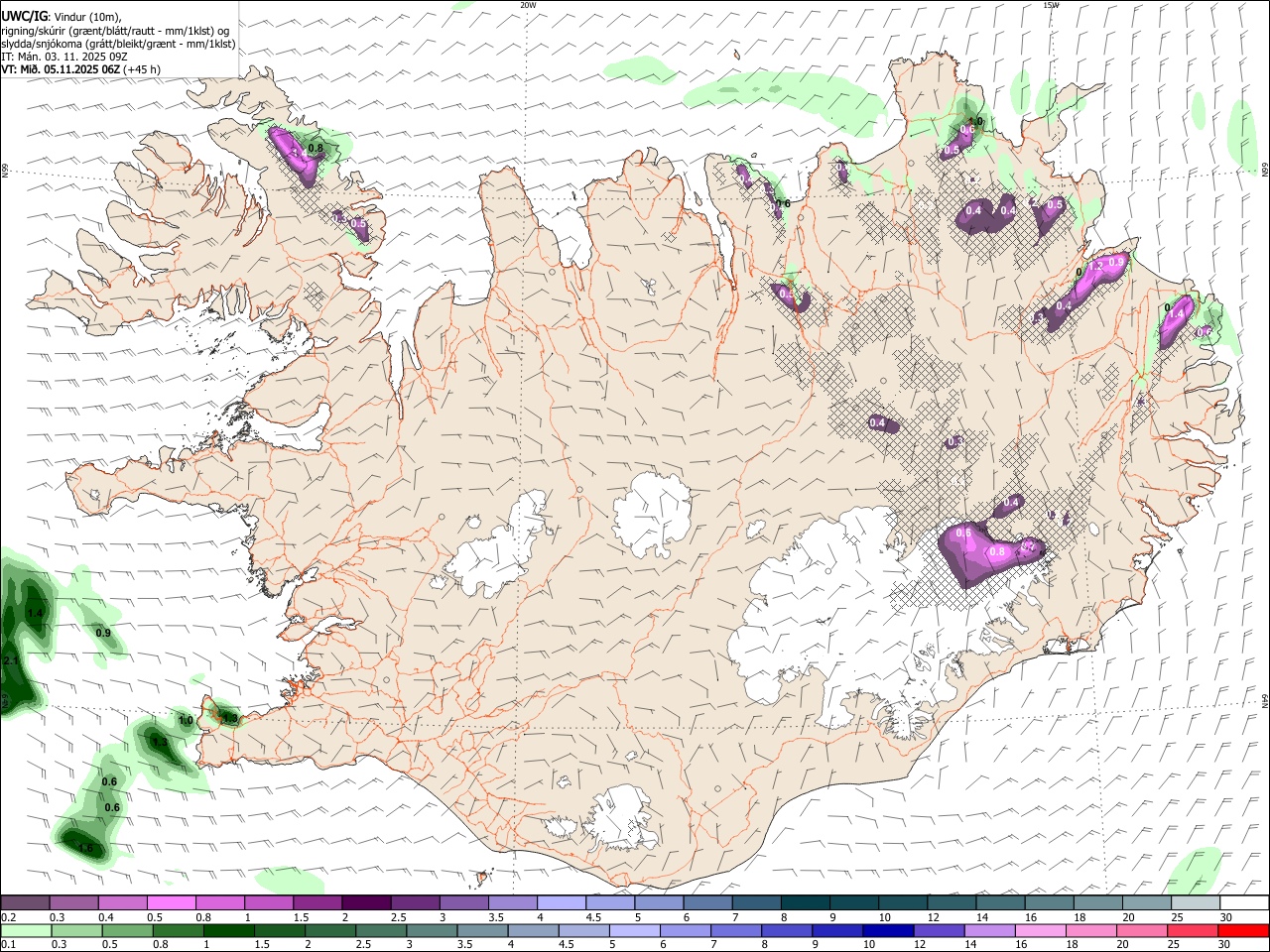1270x952 pixels.
Task: Click the green rain value '1.0'
Action: (x=186, y=720)
